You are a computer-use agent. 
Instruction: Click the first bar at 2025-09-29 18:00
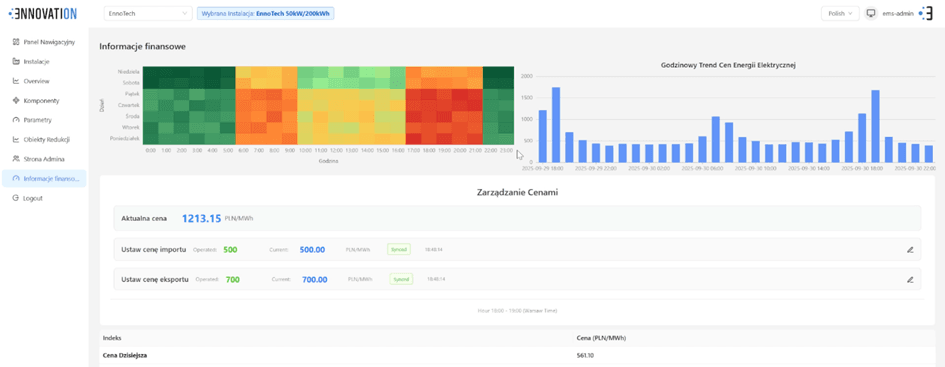point(542,136)
